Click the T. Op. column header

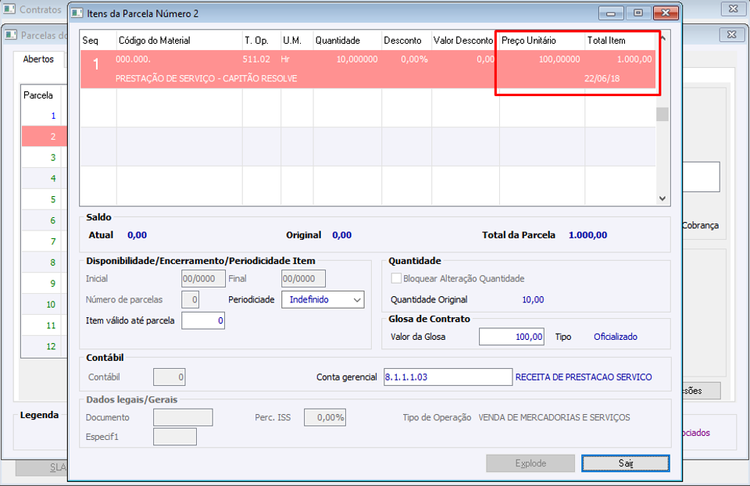click(262, 41)
